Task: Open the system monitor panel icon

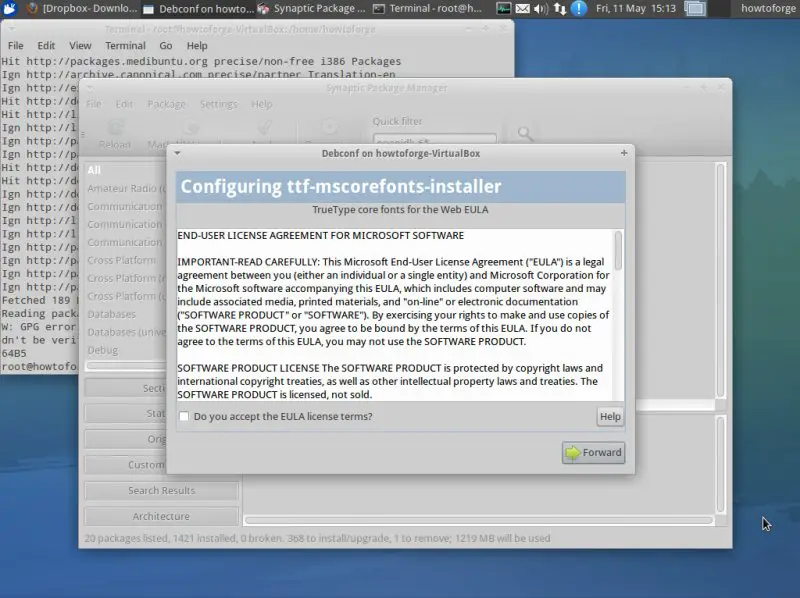Action: (x=503, y=8)
